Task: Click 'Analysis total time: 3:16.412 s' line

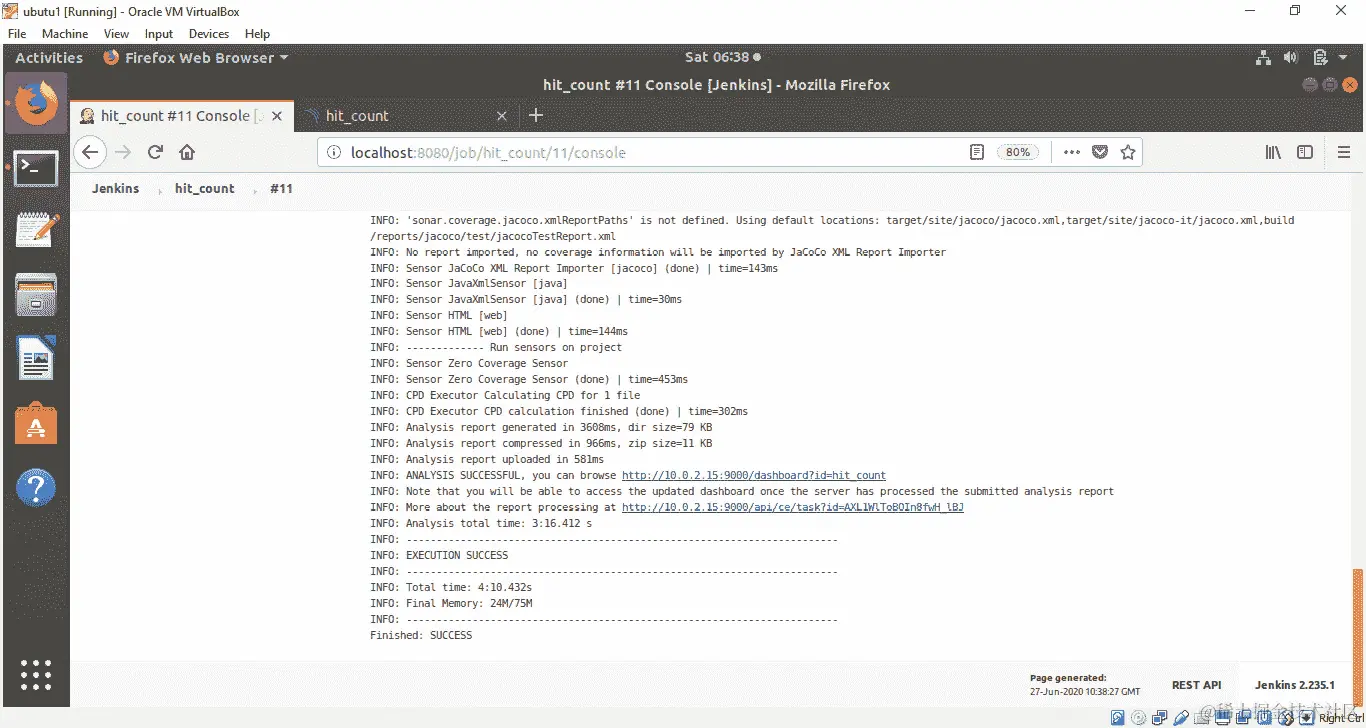Action: [x=481, y=523]
